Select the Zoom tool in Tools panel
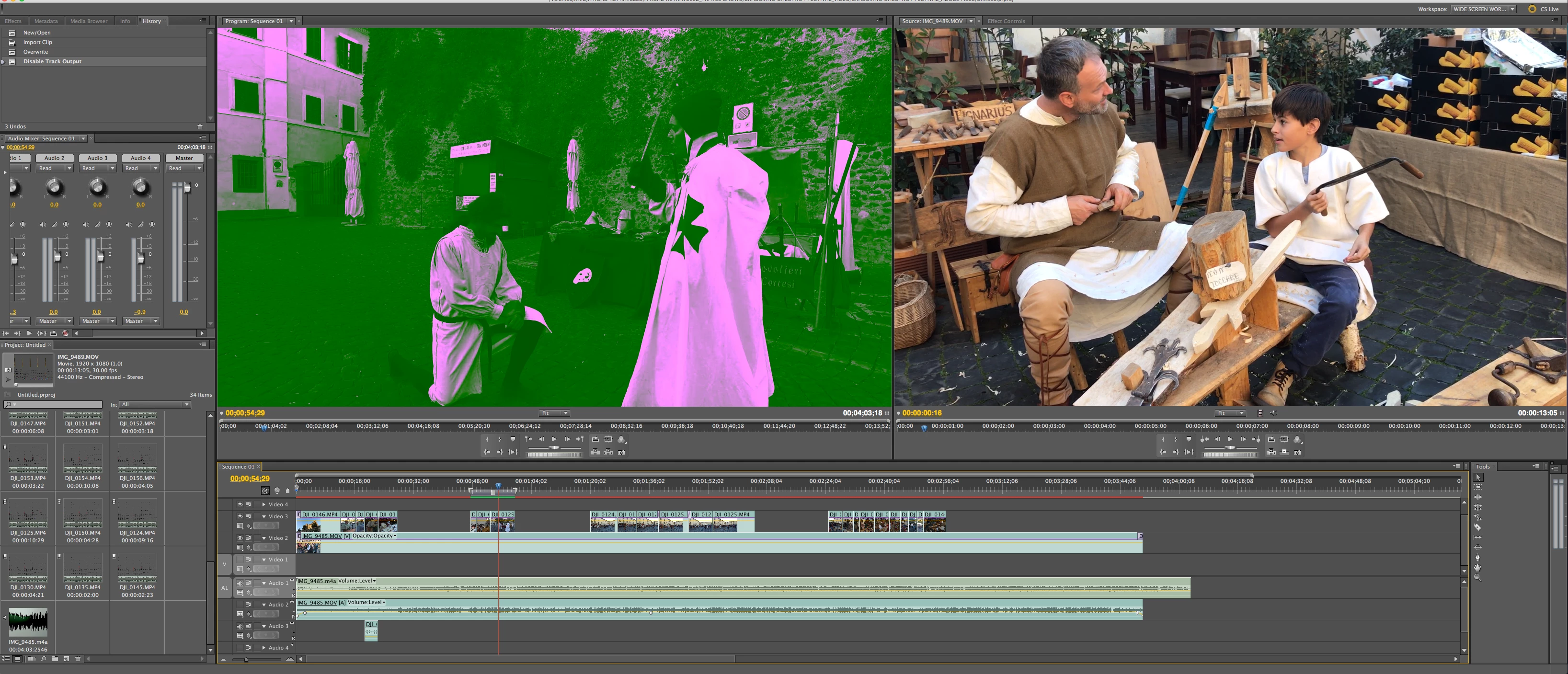The width and height of the screenshot is (1568, 674). click(1477, 578)
